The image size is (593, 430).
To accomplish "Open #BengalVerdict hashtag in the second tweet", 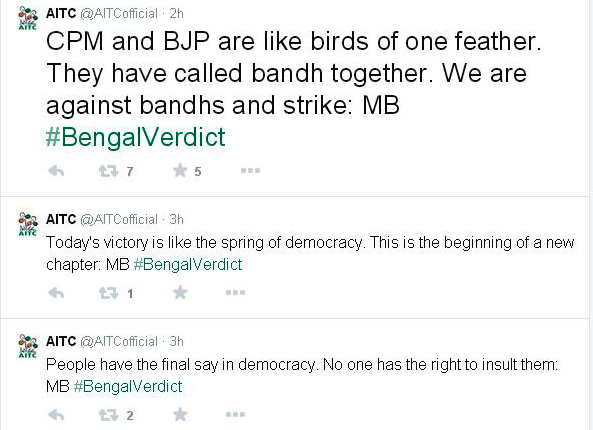I will click(x=188, y=264).
